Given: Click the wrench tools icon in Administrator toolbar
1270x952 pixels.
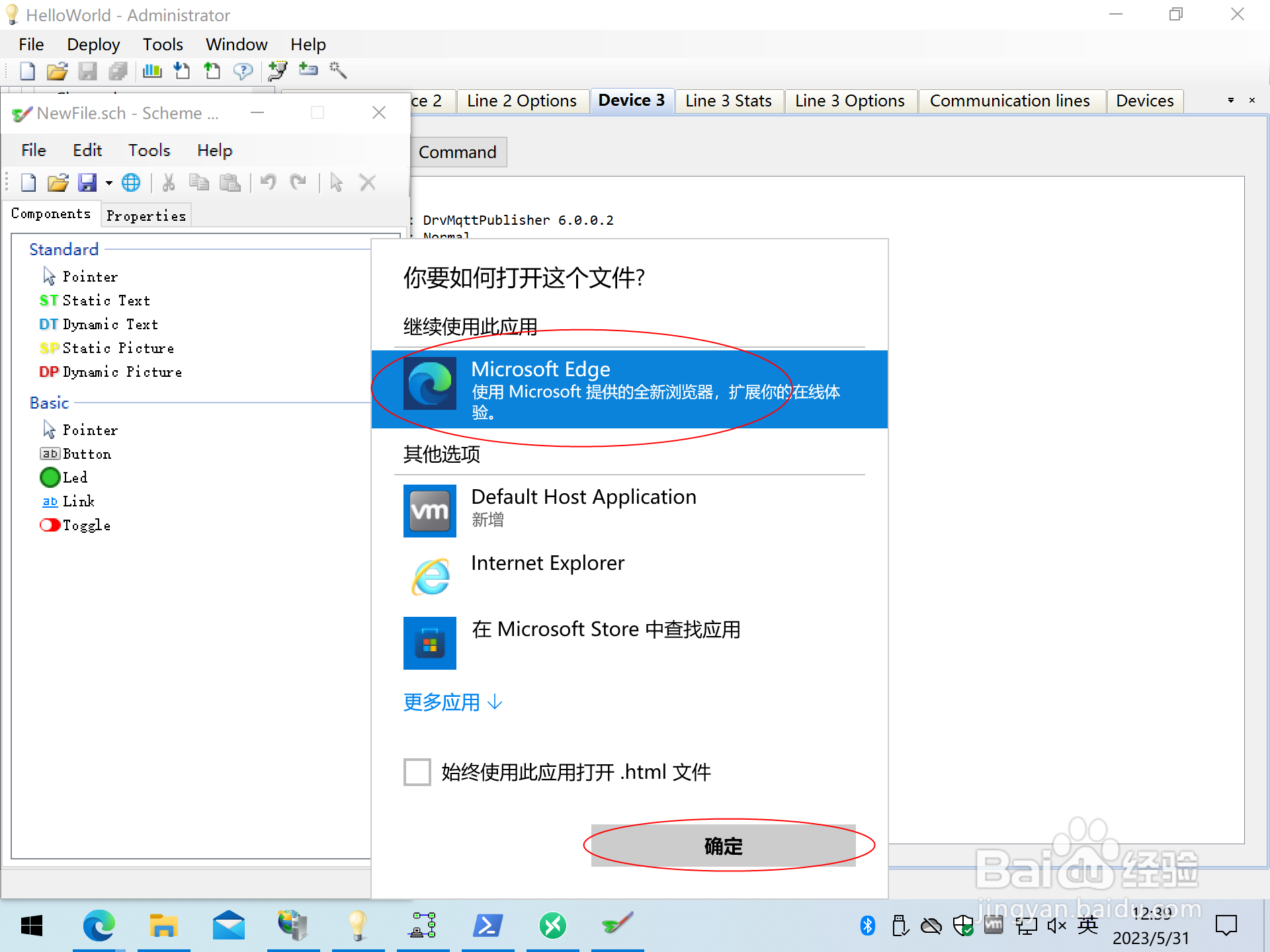Looking at the screenshot, I should click(x=338, y=71).
